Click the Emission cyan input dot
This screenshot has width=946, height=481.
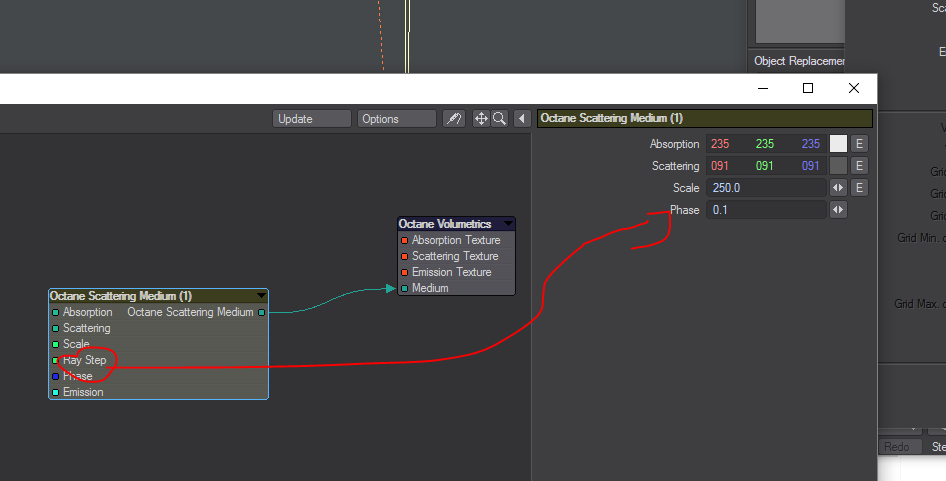coord(56,392)
